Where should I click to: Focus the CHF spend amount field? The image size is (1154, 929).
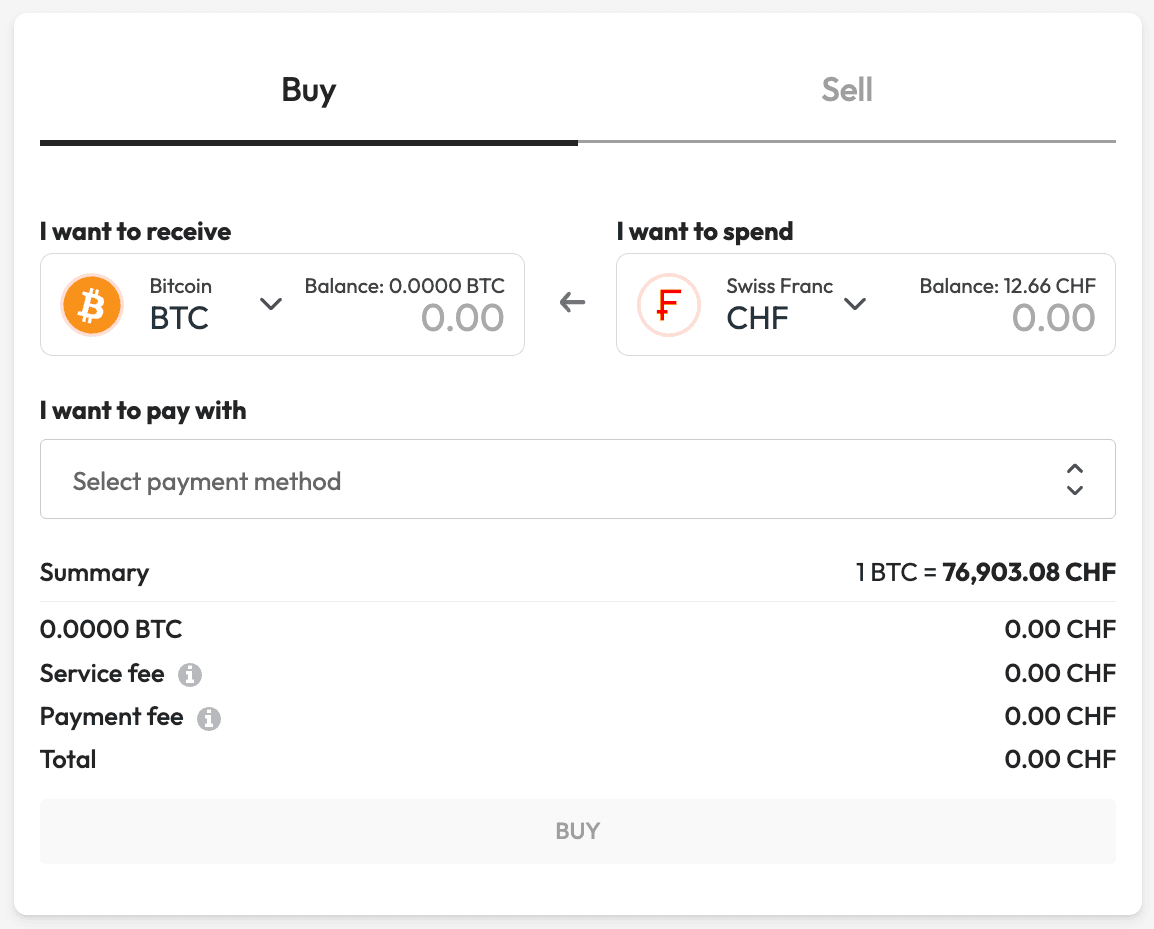(x=1053, y=318)
